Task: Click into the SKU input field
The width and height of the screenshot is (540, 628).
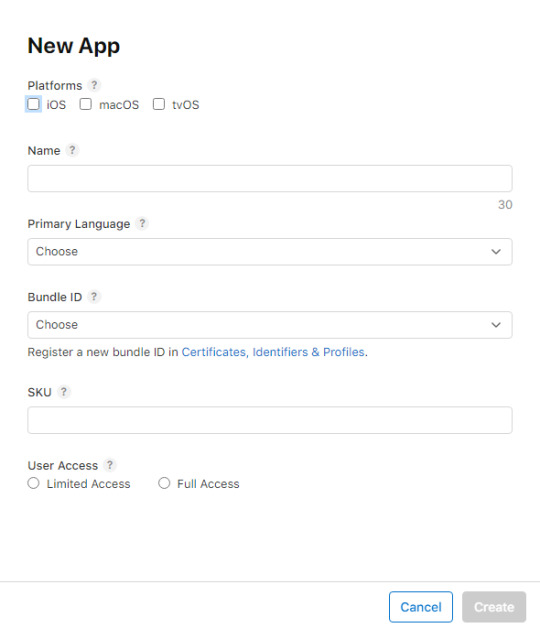Action: 270,420
